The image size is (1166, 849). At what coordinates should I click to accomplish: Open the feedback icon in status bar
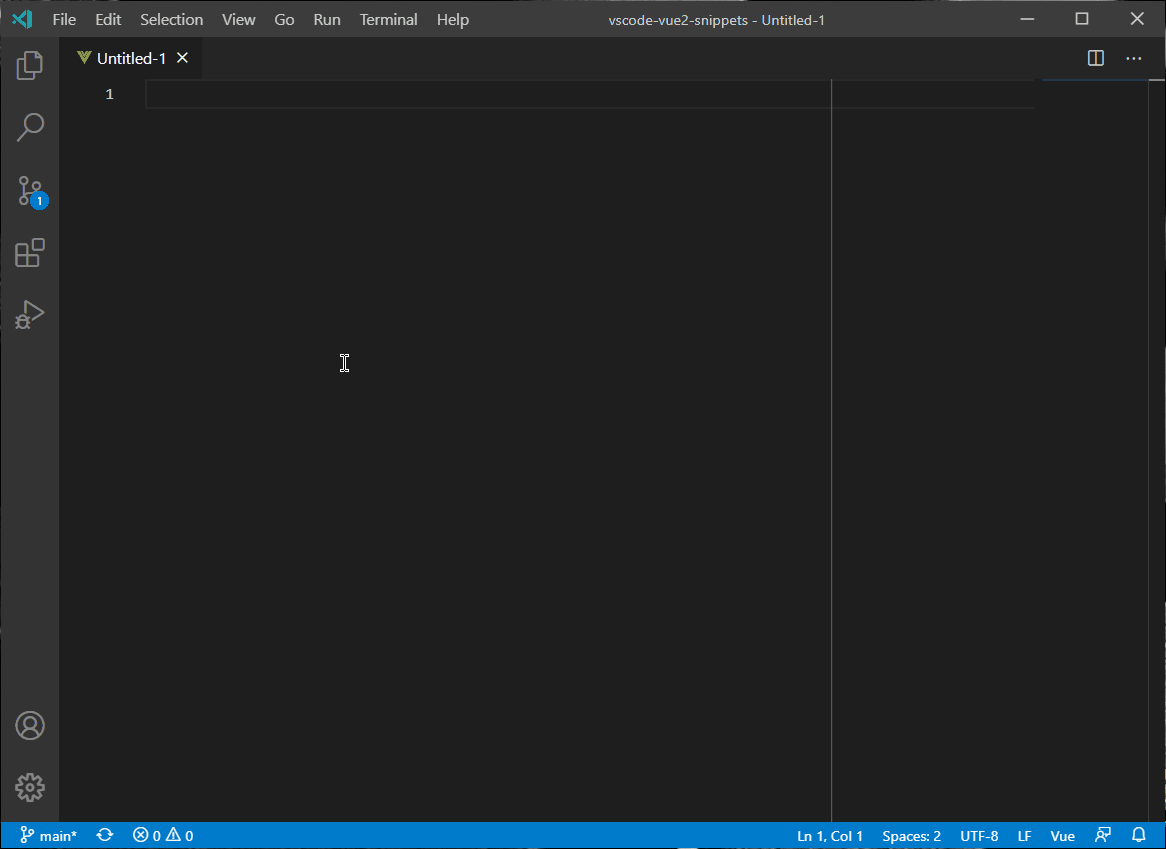pyautogui.click(x=1103, y=836)
